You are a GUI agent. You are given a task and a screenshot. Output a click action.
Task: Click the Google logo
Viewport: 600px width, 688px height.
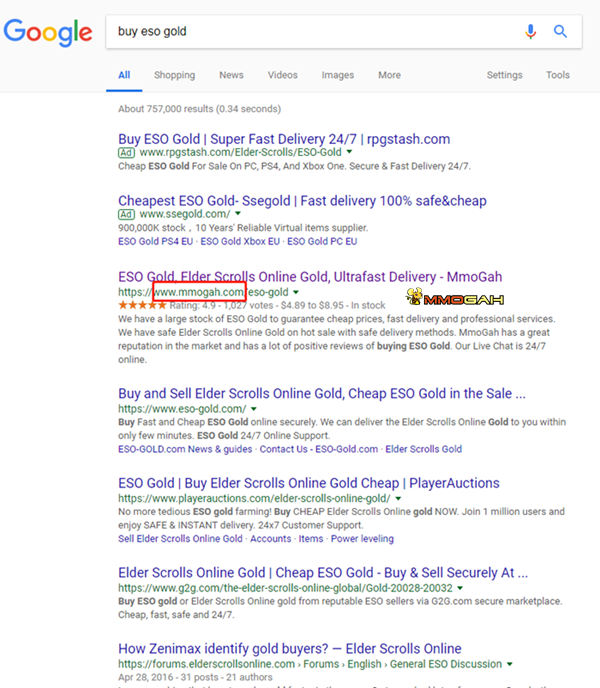[48, 32]
